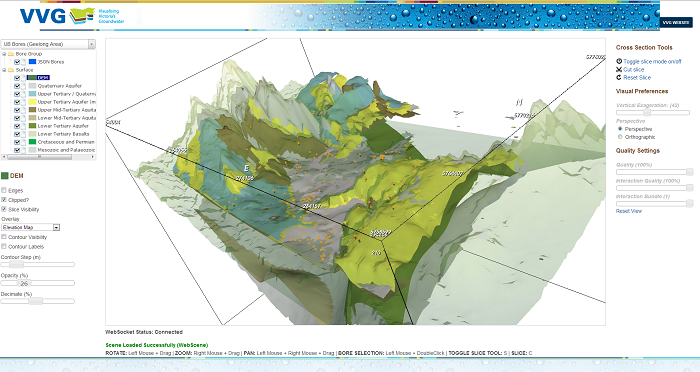Screen dimensions: 700x372
Task: Click the N compass label in 3D view
Action: point(519,103)
